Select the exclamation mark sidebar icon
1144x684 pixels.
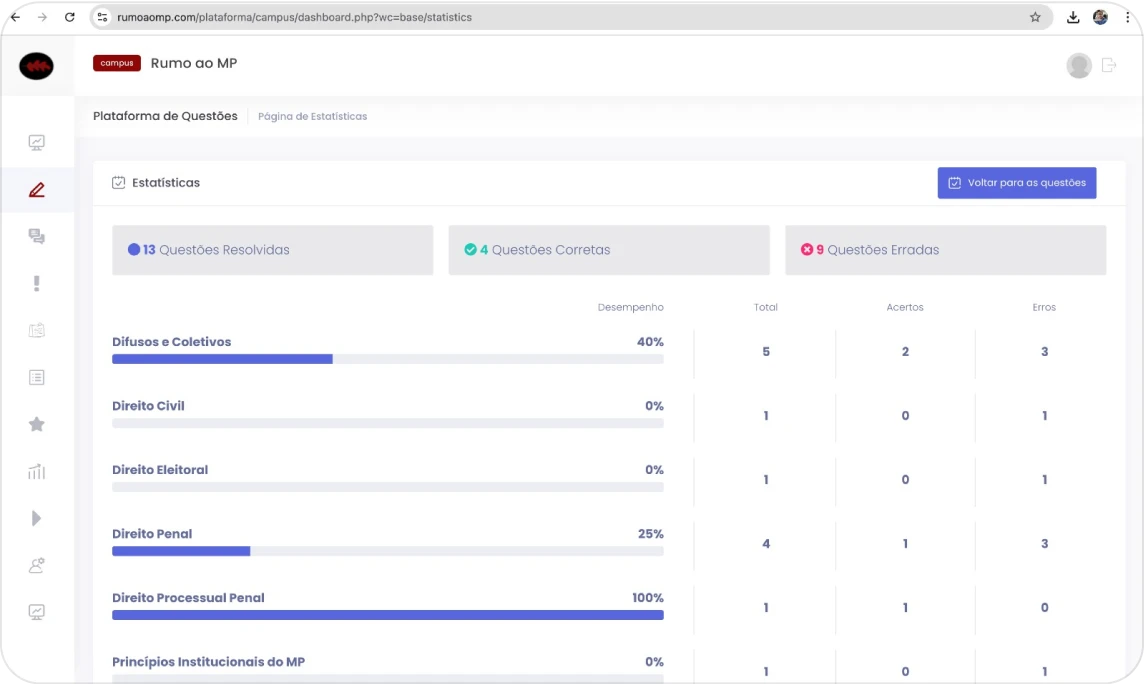coord(37,284)
